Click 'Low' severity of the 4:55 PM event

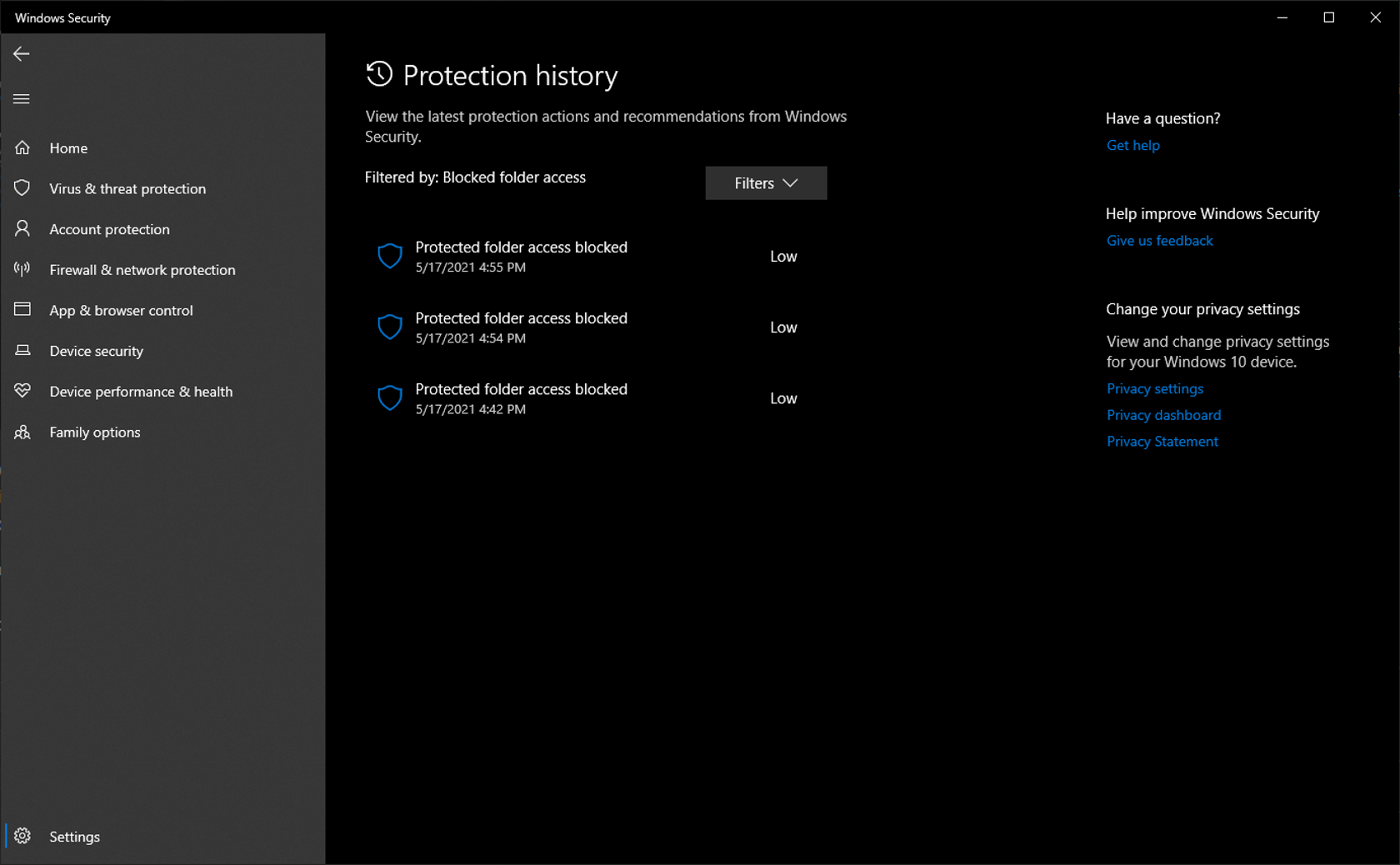click(x=783, y=257)
